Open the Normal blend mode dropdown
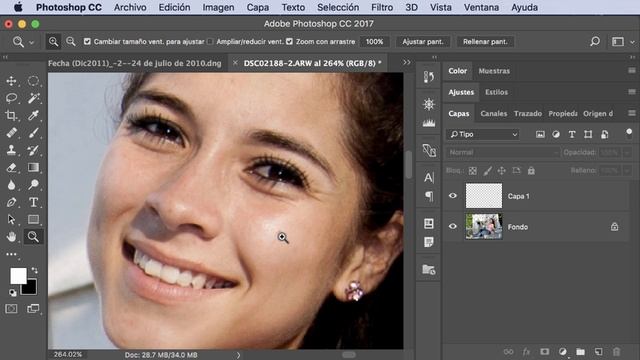The image size is (640, 360). pyautogui.click(x=503, y=152)
